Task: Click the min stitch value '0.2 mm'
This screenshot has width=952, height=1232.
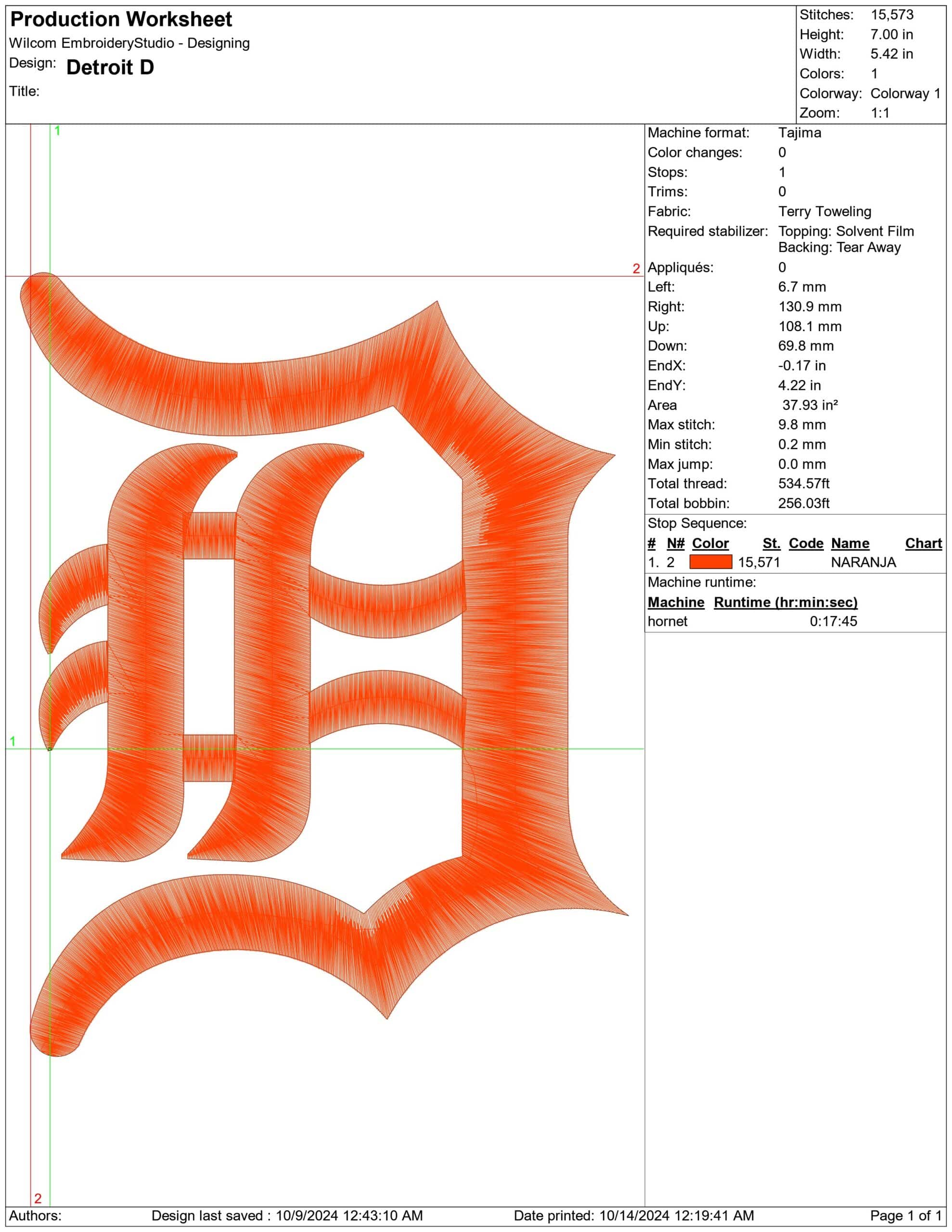Action: tap(802, 445)
